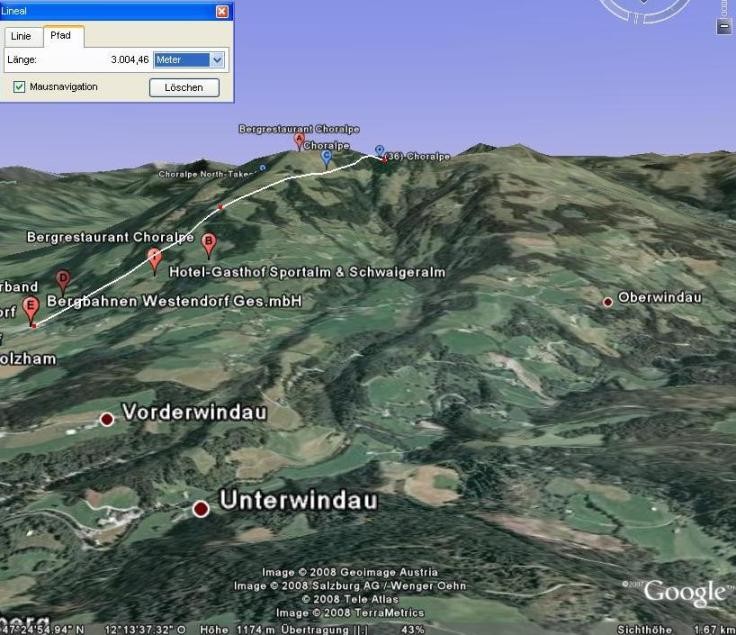Switch to the Linie tab
The width and height of the screenshot is (736, 635).
click(x=21, y=36)
